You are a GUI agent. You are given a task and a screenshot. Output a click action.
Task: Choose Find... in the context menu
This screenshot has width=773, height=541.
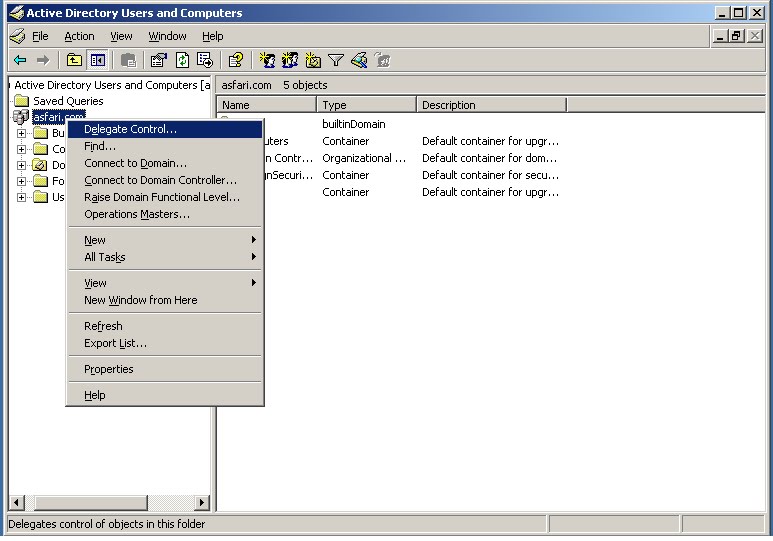[165, 146]
